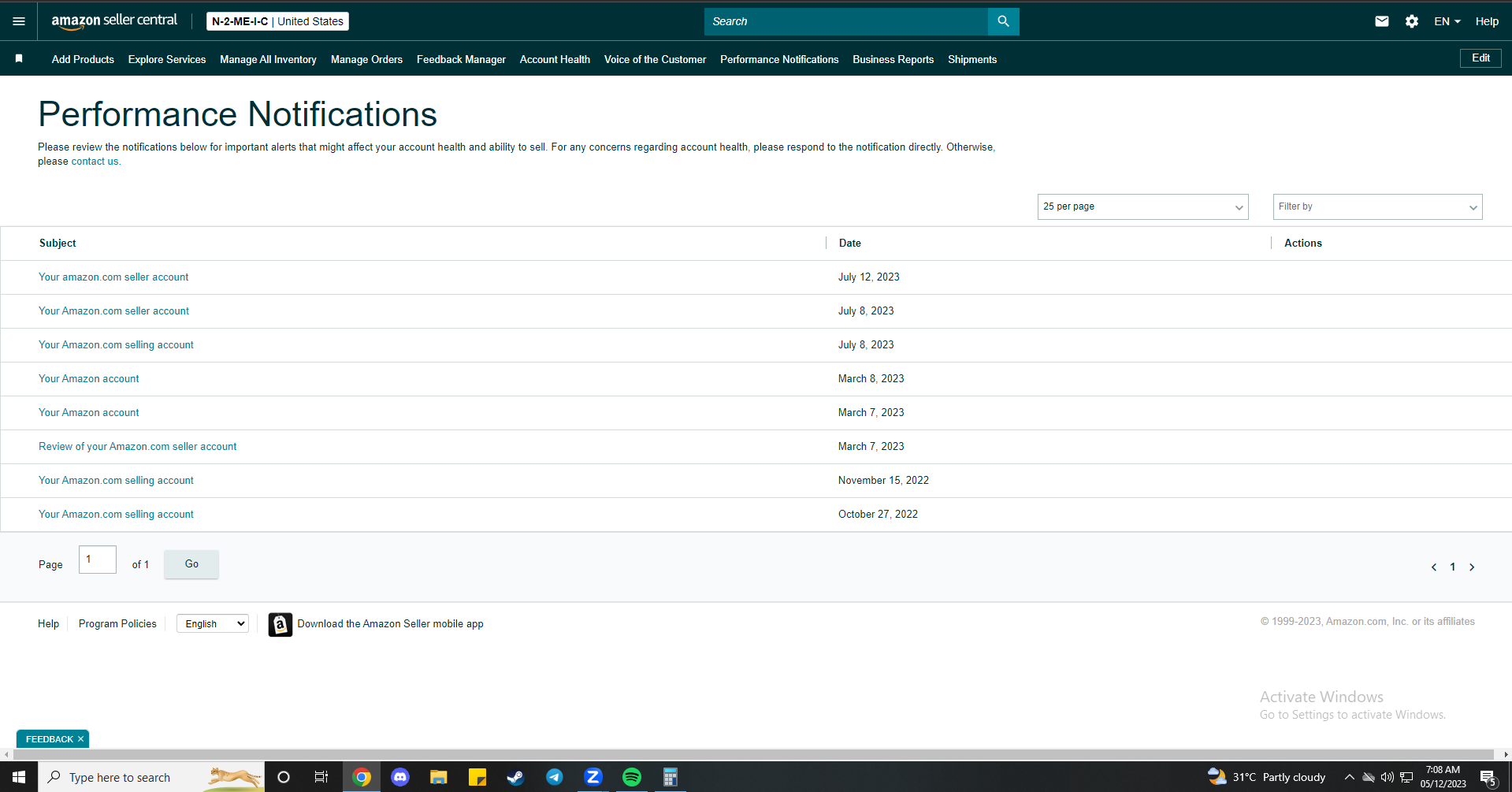Click Download the Amazon Seller mobile app
This screenshot has width=1512, height=792.
pyautogui.click(x=390, y=623)
